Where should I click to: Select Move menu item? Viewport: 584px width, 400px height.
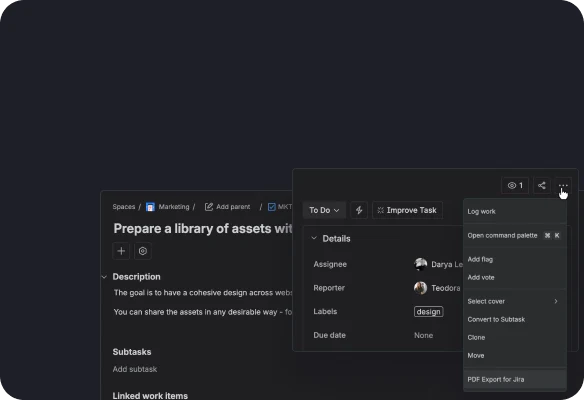pos(515,355)
